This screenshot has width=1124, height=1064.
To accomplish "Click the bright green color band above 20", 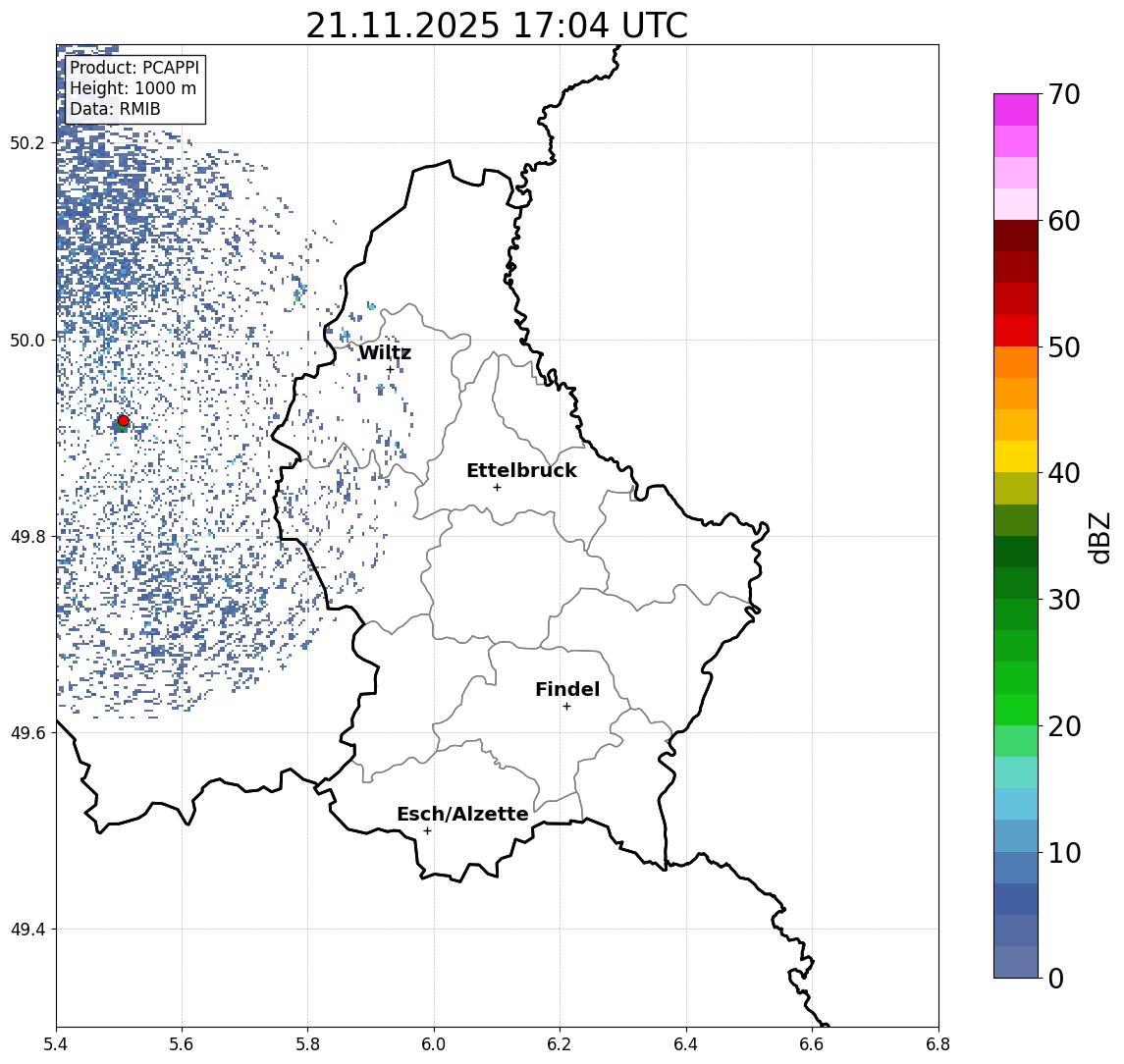I will click(1016, 709).
